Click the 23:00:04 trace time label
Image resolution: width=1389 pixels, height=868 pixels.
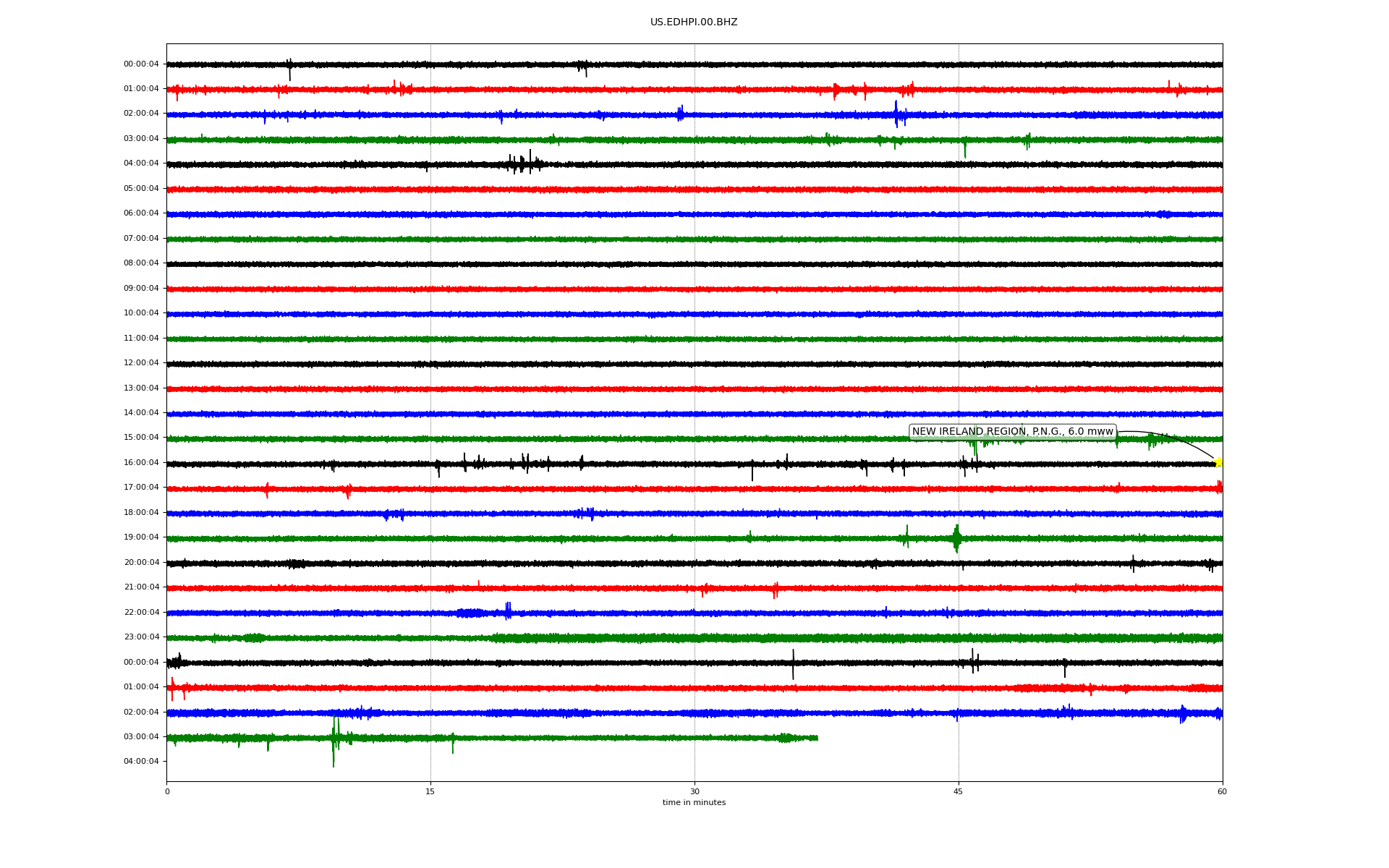(x=141, y=637)
